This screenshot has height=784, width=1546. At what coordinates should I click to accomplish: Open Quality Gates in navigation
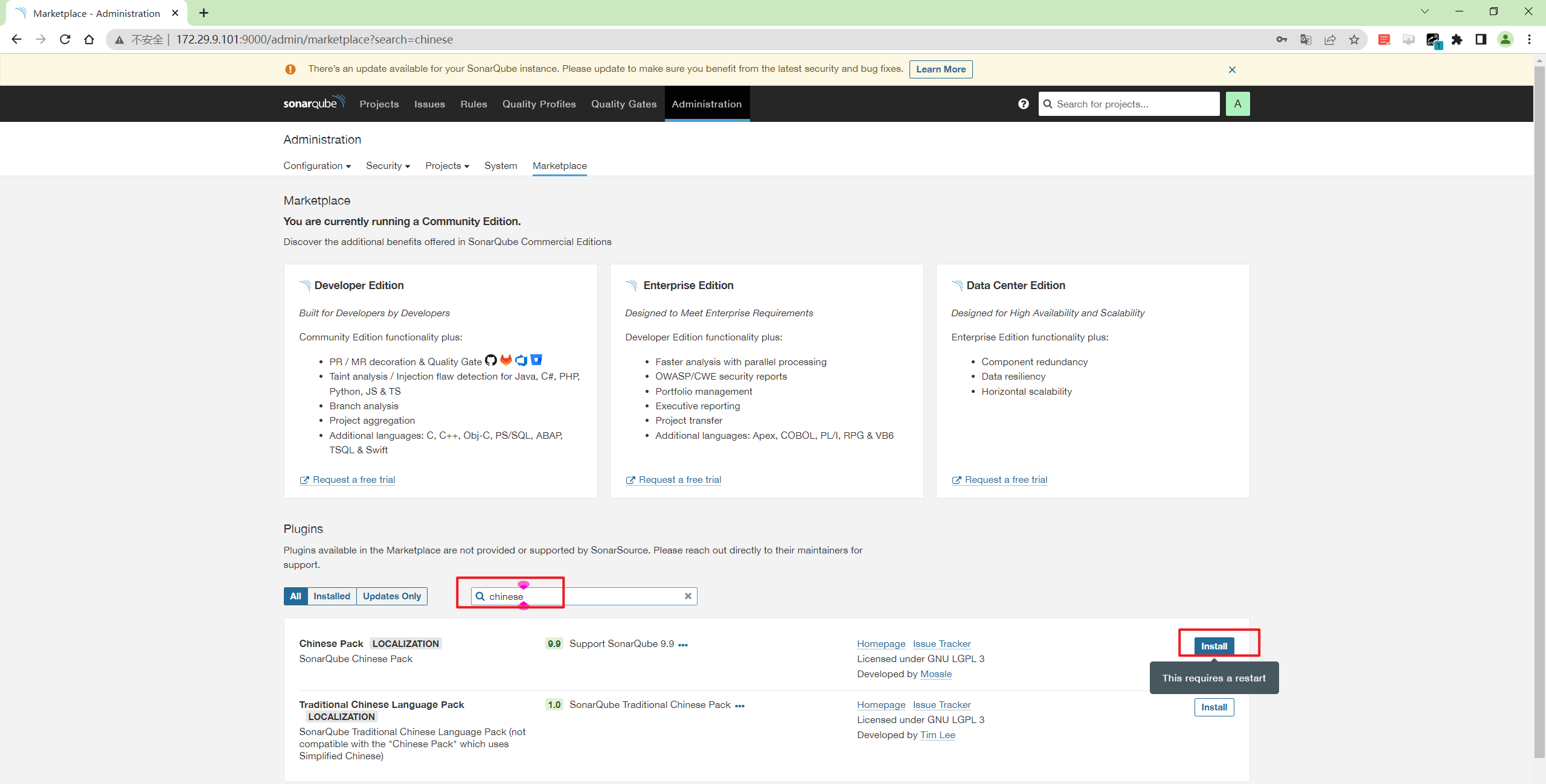pyautogui.click(x=624, y=104)
